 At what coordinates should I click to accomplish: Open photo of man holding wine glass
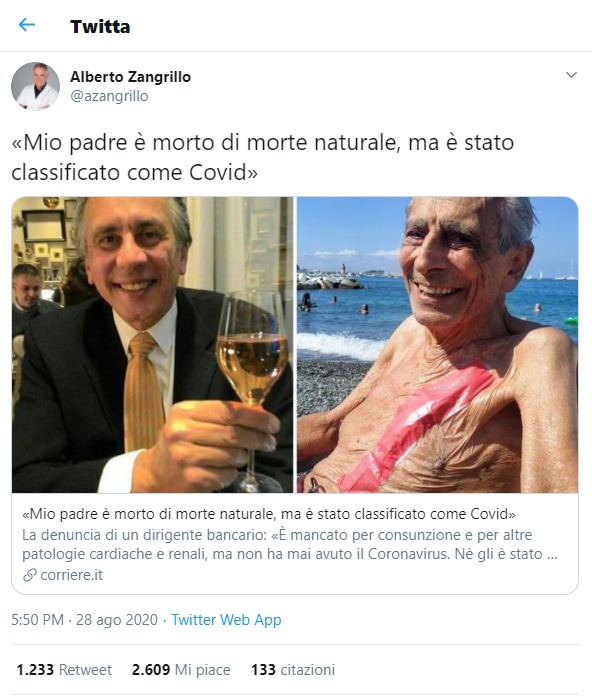click(152, 345)
